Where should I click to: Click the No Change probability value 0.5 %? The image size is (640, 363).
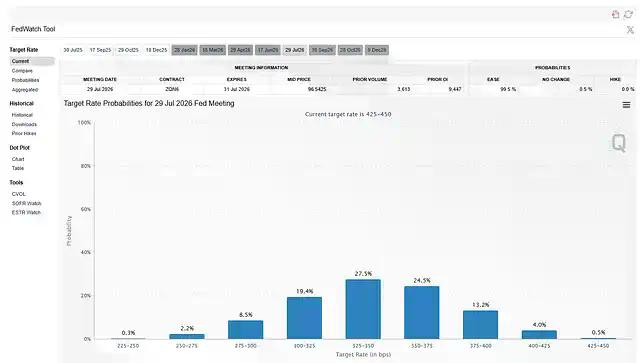click(586, 89)
